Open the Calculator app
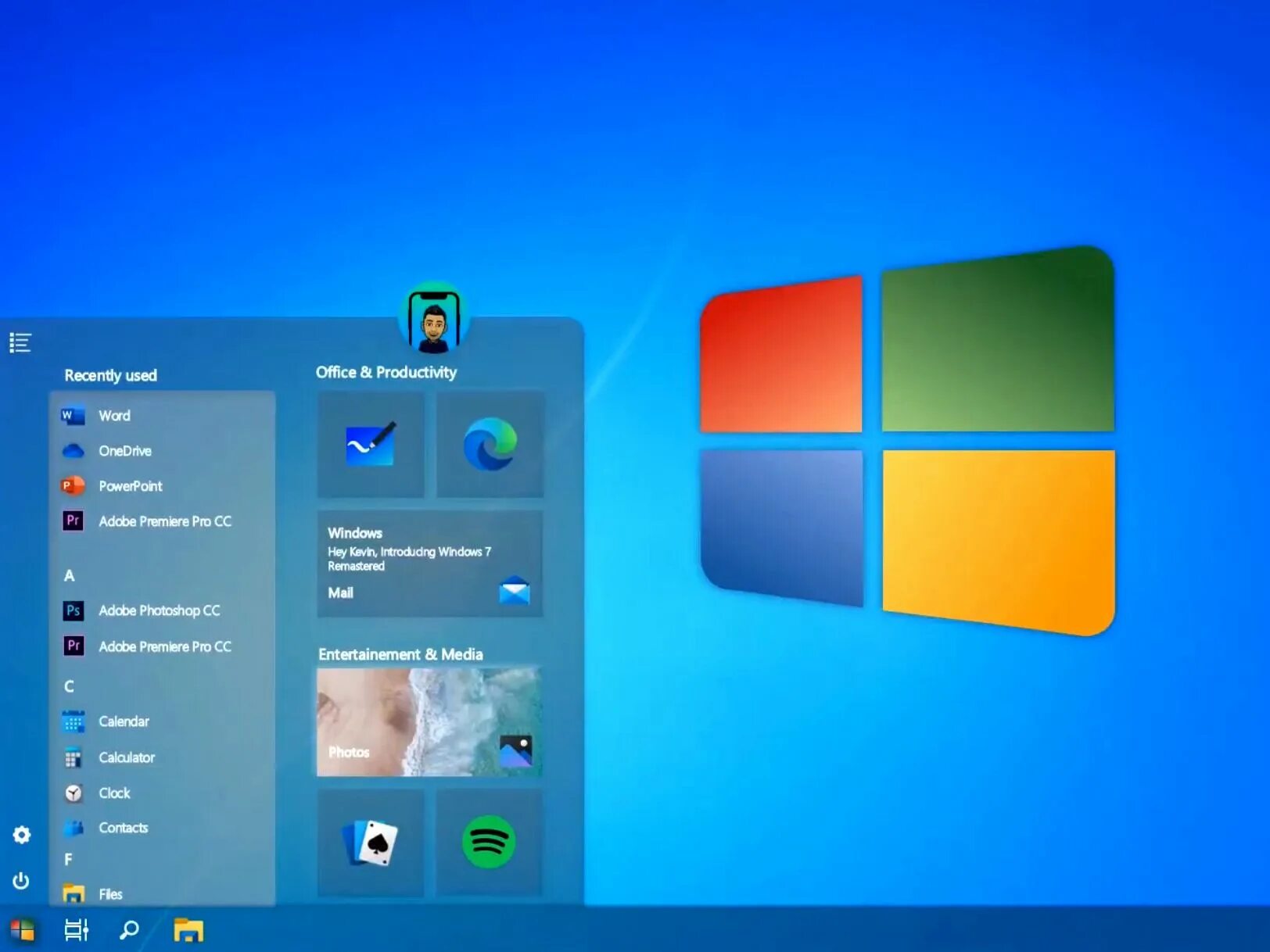 click(x=126, y=757)
